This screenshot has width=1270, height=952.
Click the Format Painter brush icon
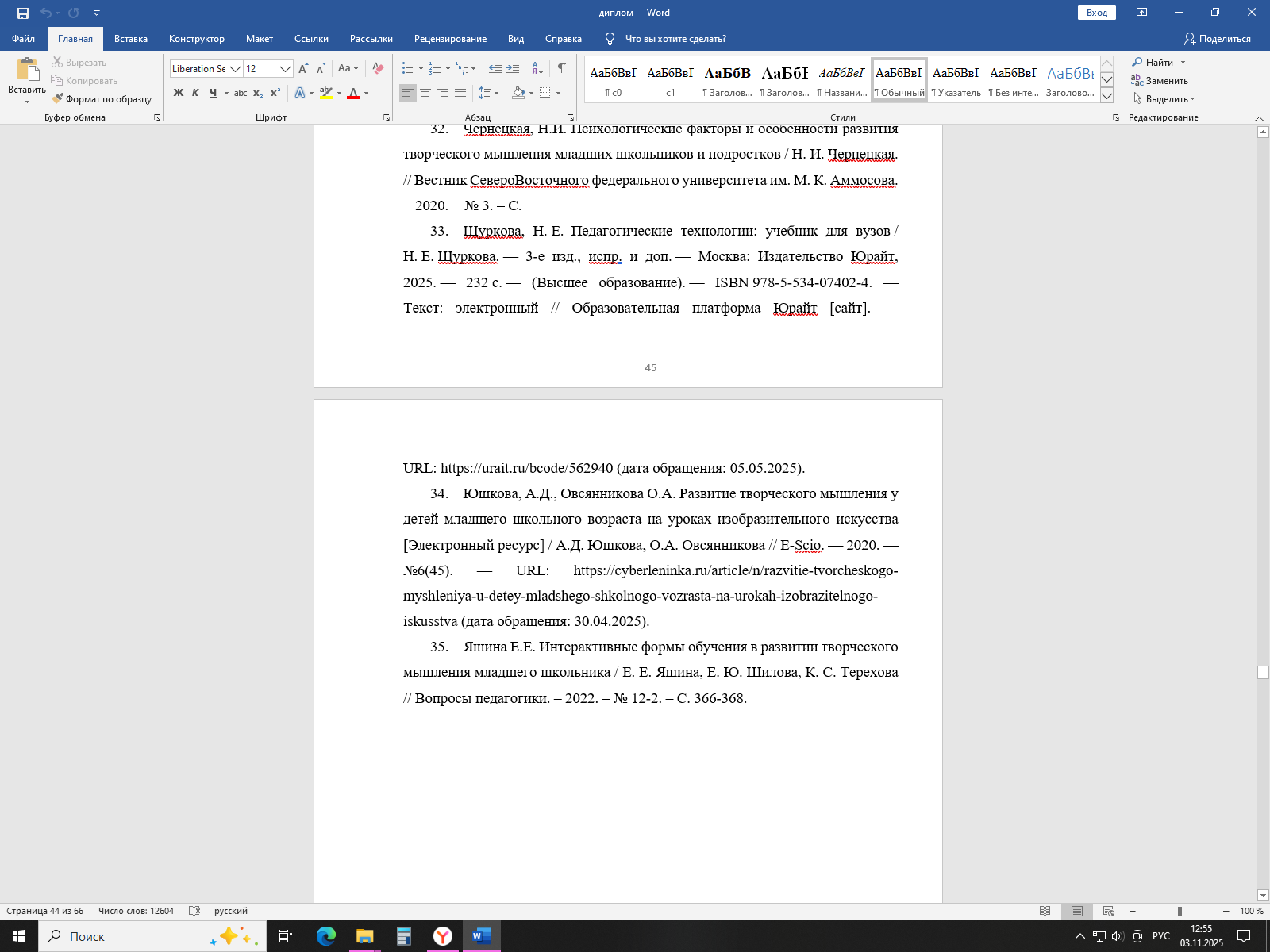(58, 99)
